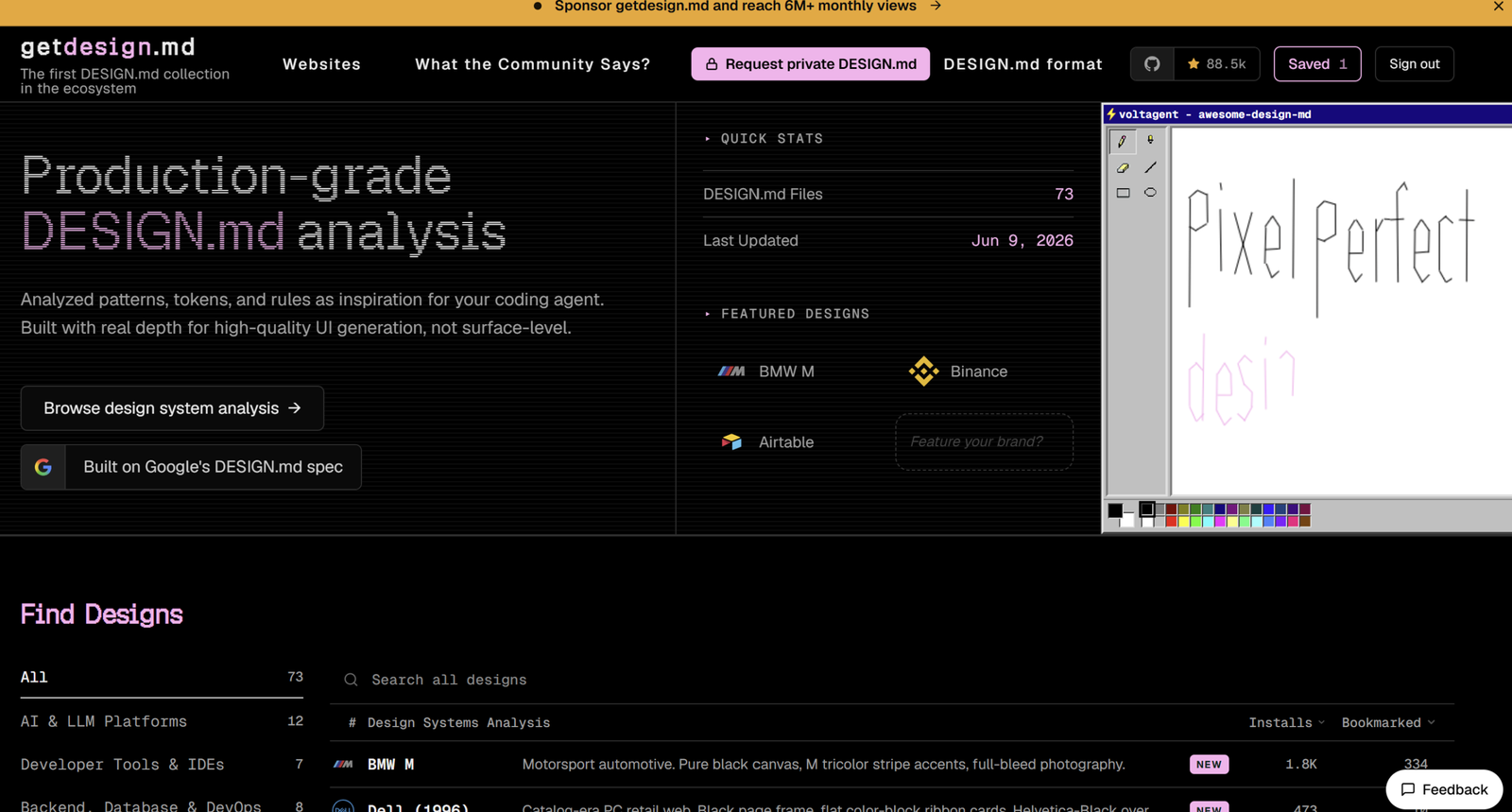Click the 'Motorsport automotive' description text

point(823,764)
